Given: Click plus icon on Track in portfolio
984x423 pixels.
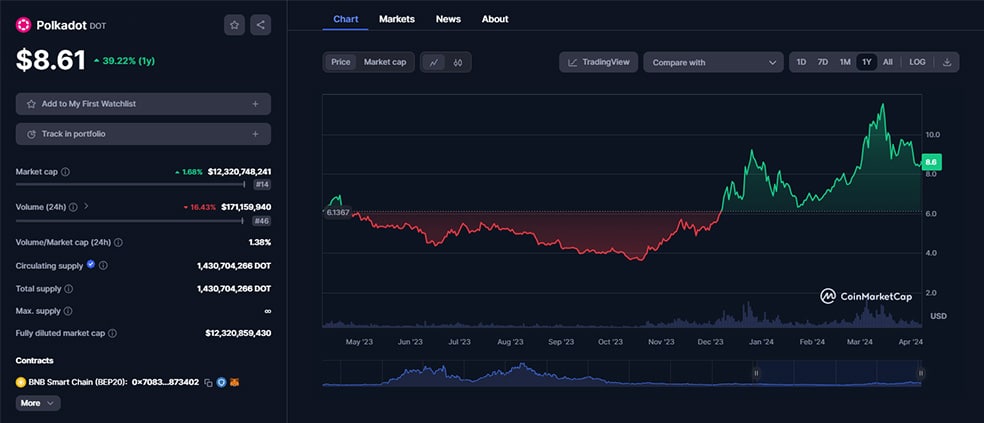Looking at the screenshot, I should (255, 134).
